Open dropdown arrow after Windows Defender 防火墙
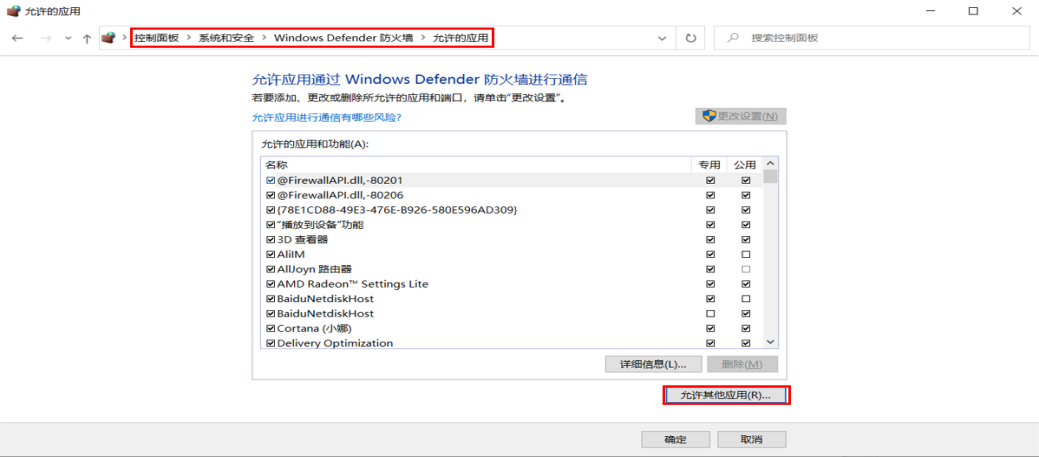This screenshot has height=457, width=1039. coord(423,38)
